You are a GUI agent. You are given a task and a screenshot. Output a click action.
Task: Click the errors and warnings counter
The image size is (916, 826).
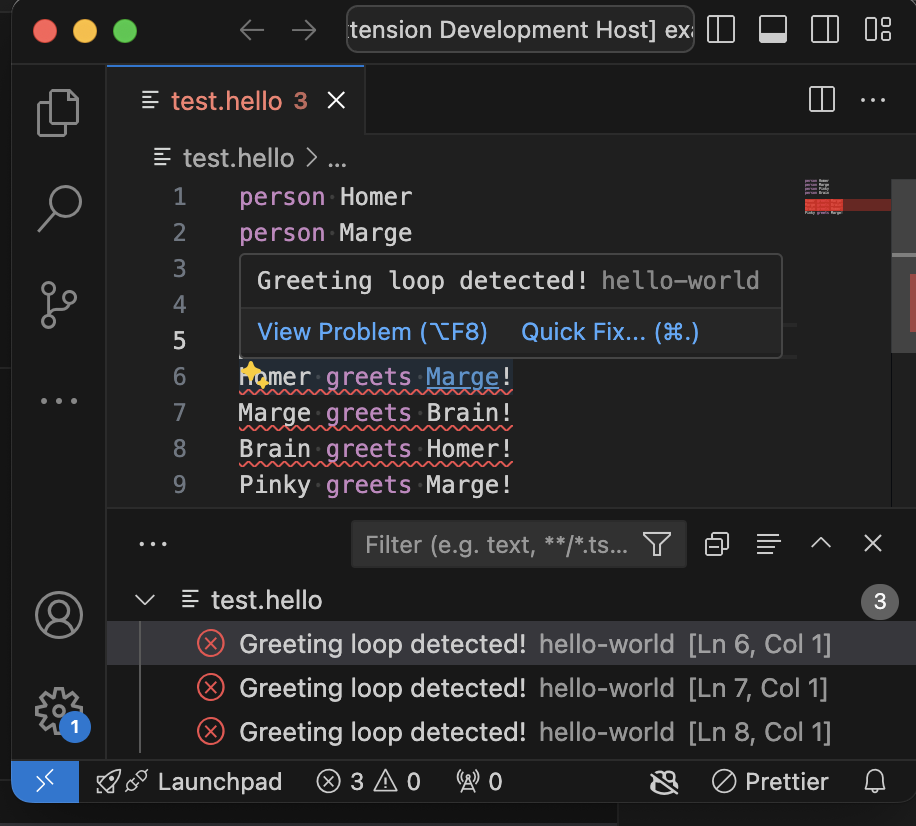pos(367,781)
